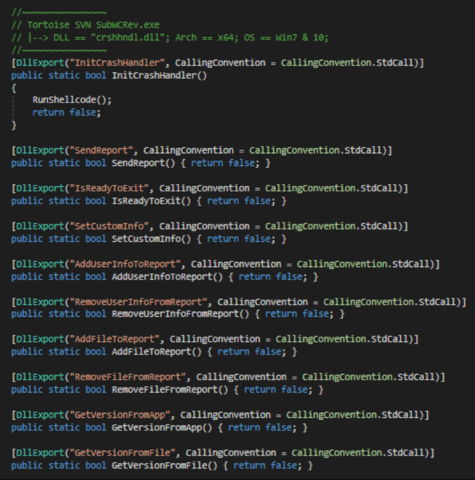Click the "public" keyword before InitCrashHandler()
The image size is (475, 480).
pos(27,75)
